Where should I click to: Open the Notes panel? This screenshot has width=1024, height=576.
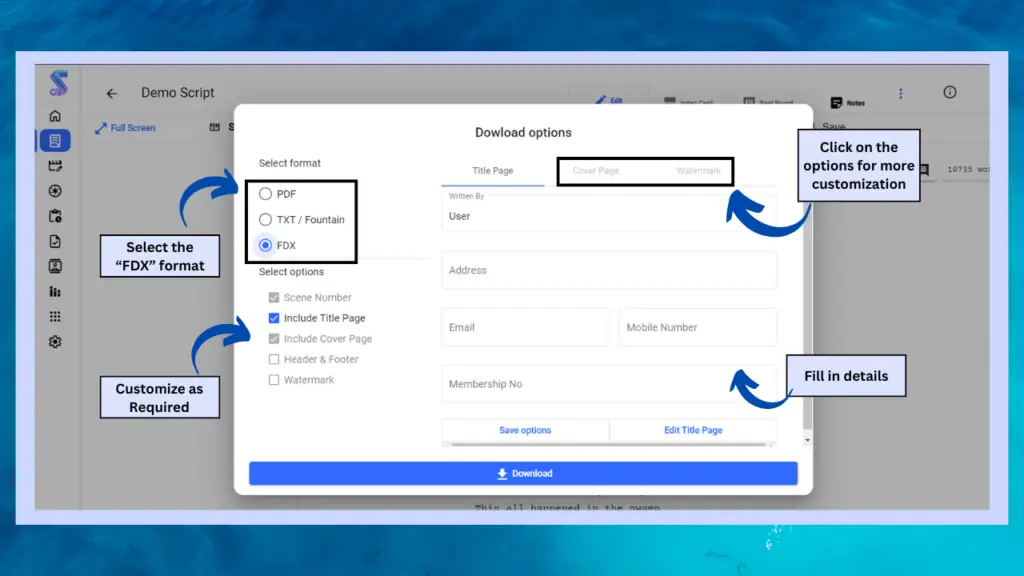[x=848, y=103]
